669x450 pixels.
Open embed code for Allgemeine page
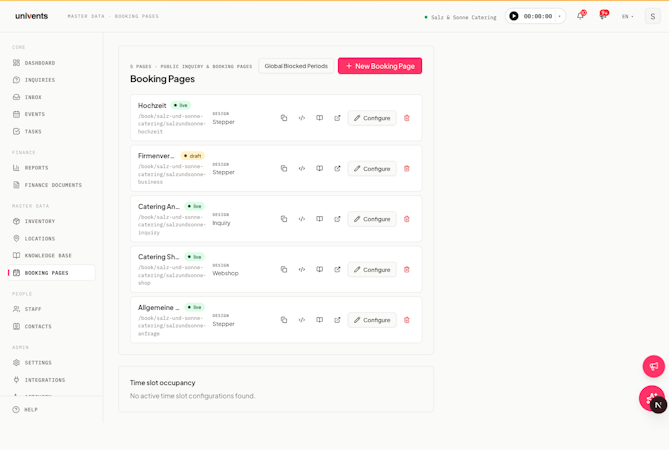(302, 320)
